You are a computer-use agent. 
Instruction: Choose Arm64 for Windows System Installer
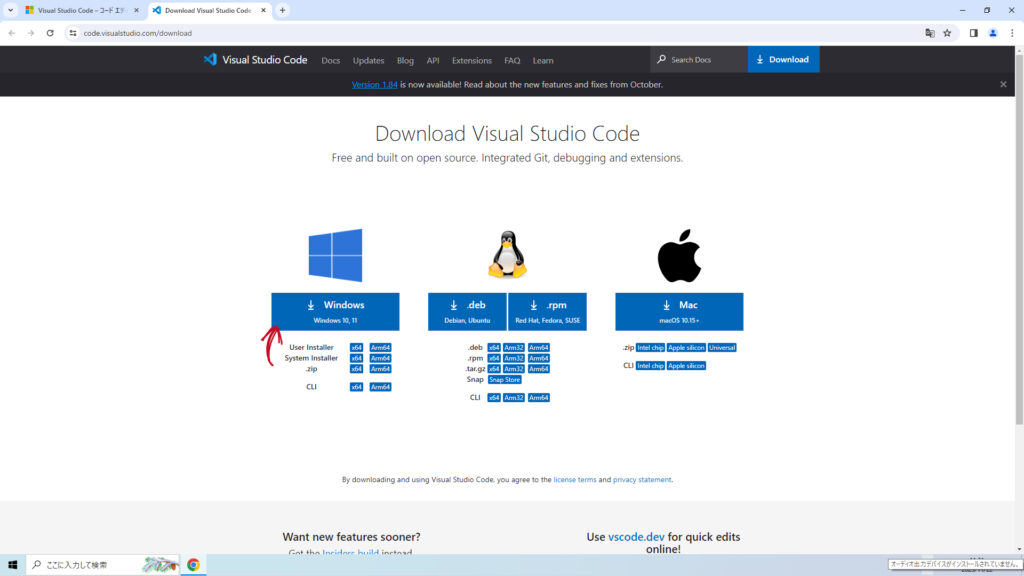pos(380,358)
